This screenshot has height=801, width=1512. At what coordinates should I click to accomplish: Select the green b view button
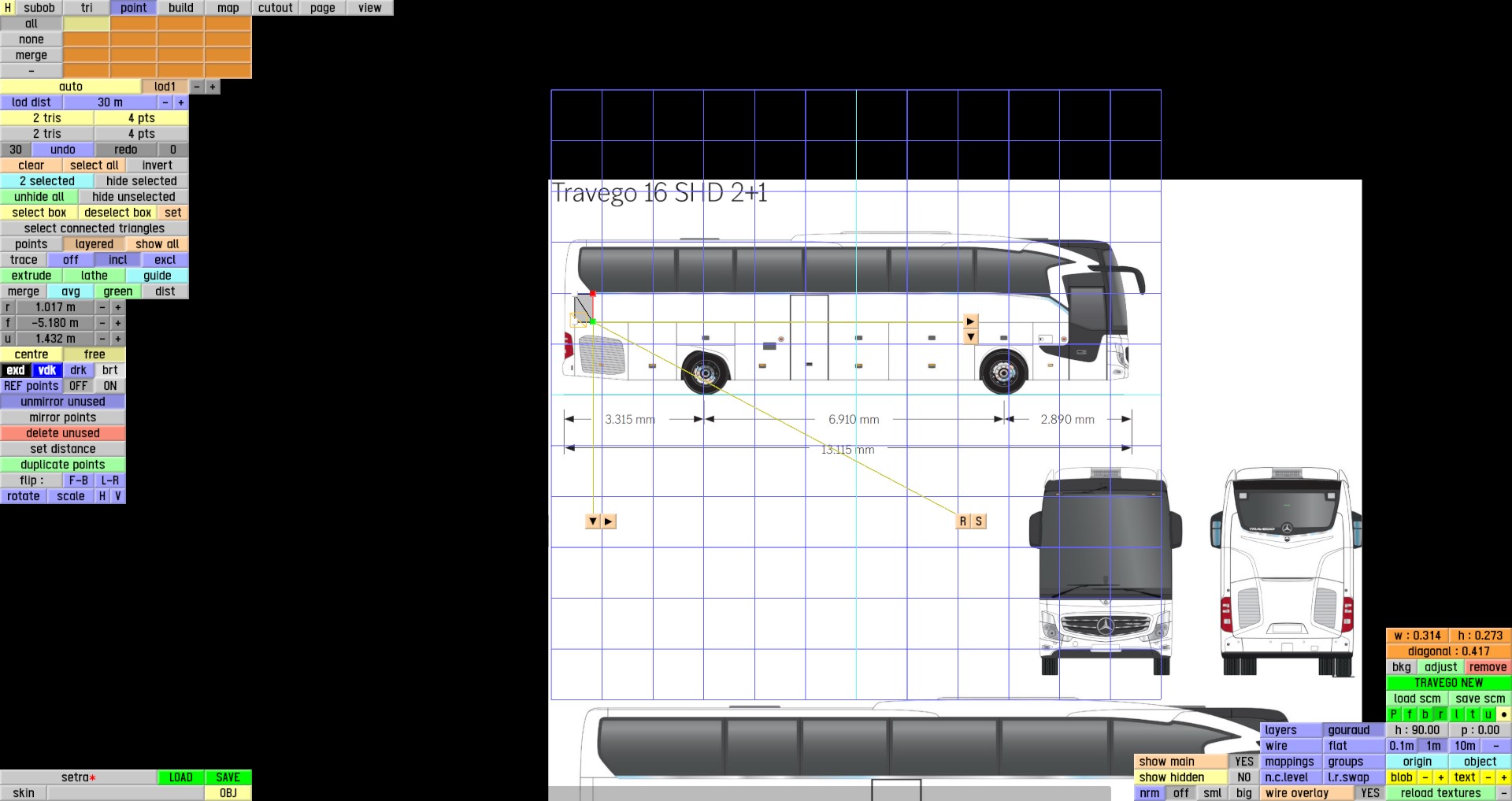(1425, 714)
